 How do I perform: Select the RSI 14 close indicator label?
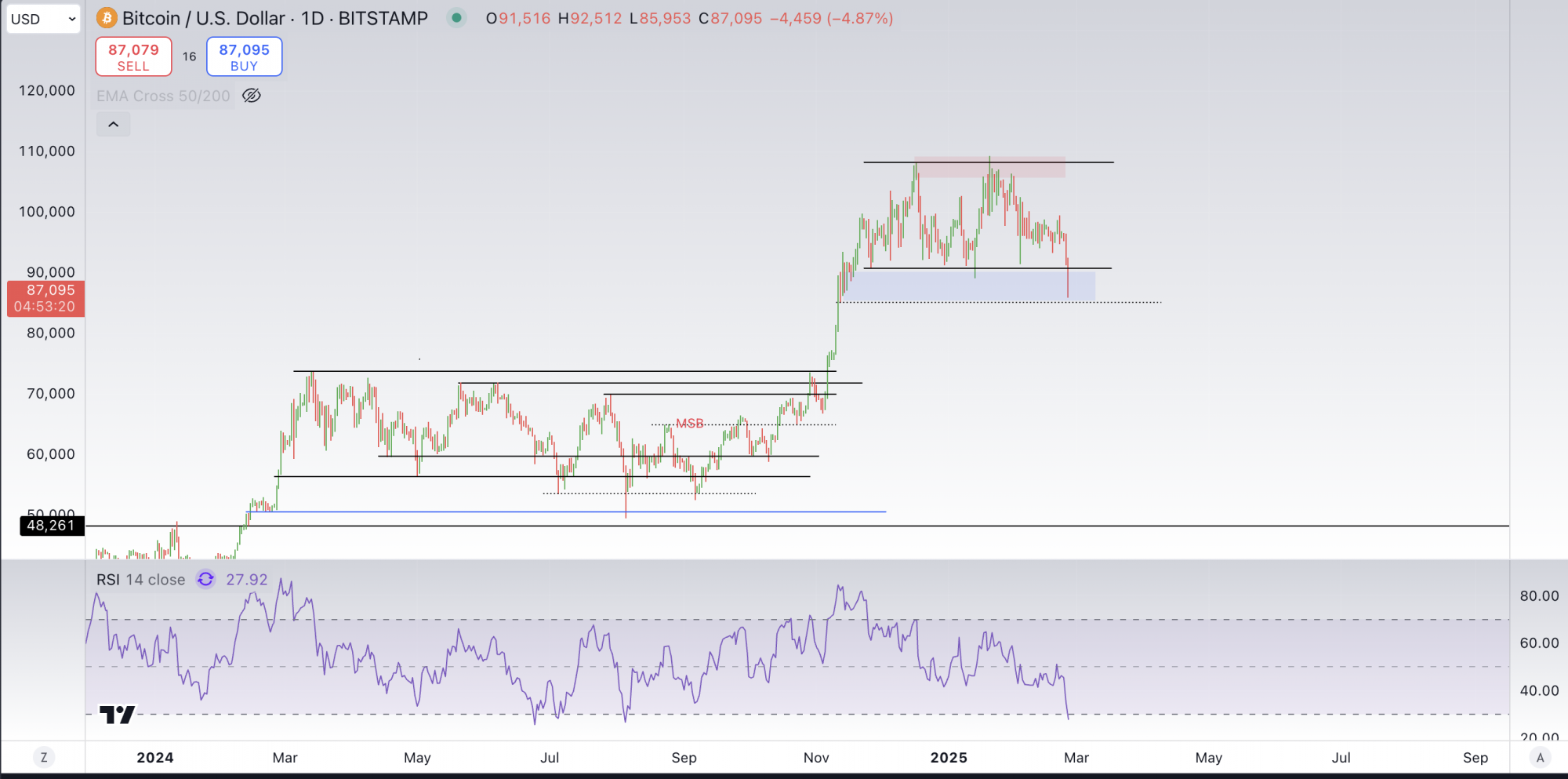point(141,580)
